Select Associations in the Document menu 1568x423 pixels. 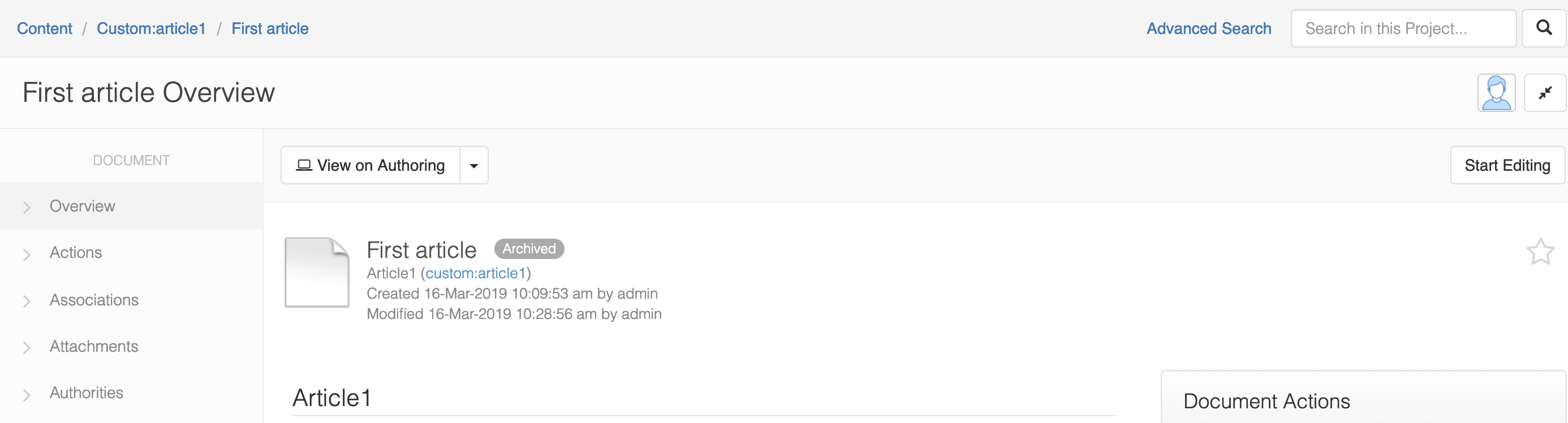[94, 300]
